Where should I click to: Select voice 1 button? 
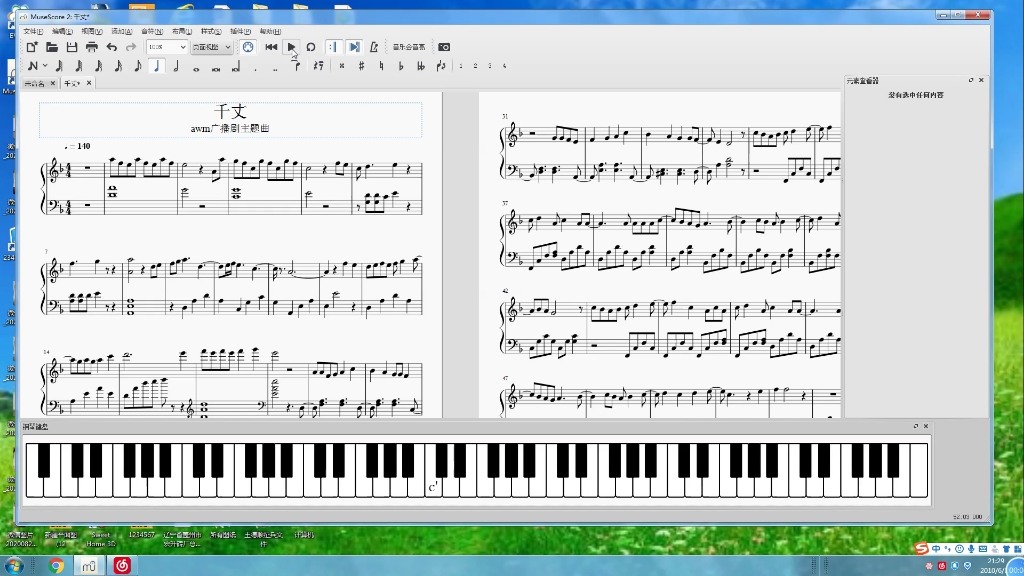[461, 66]
